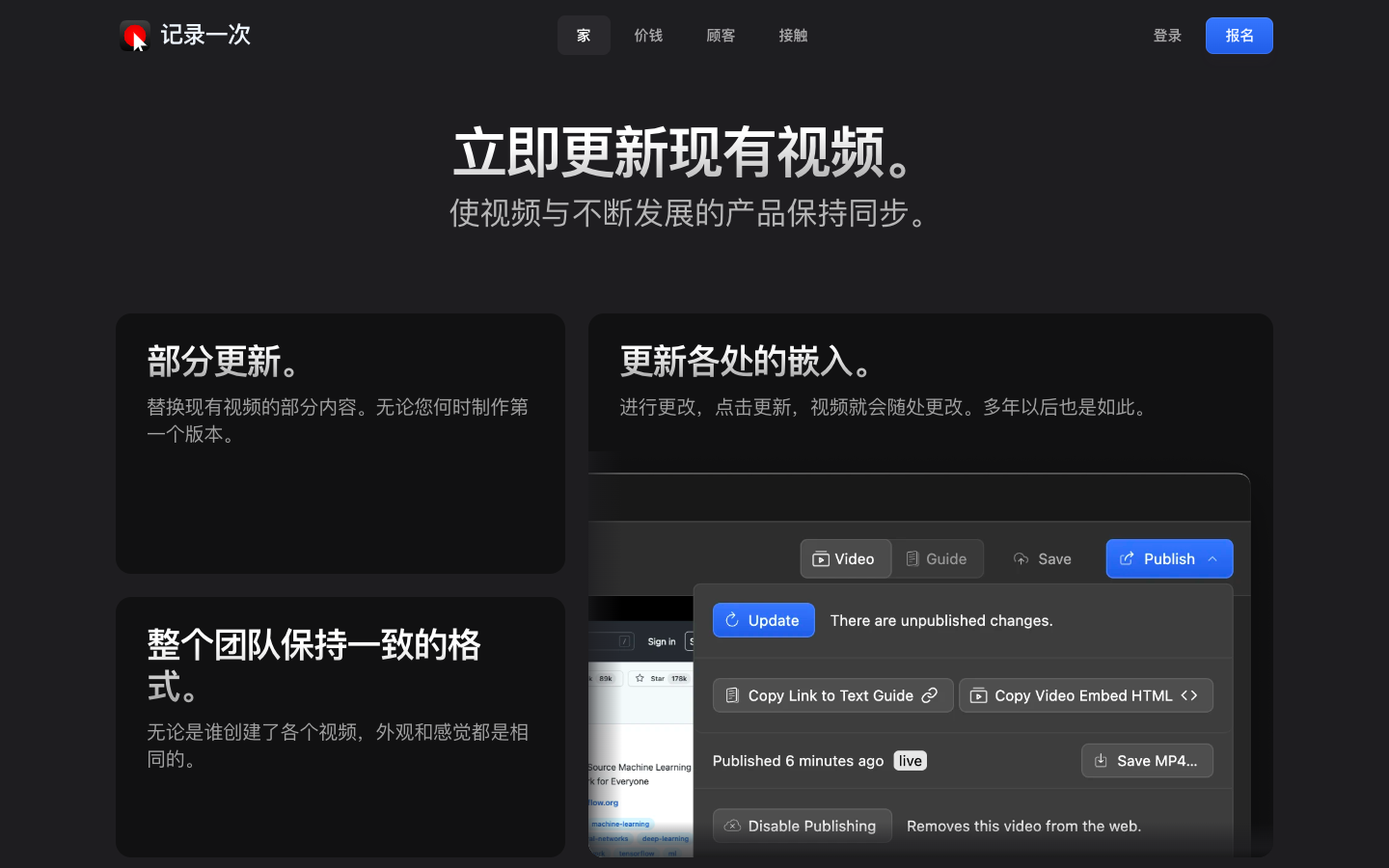Click the download icon on the Save MP4 button
This screenshot has height=868, width=1389.
click(x=1101, y=761)
